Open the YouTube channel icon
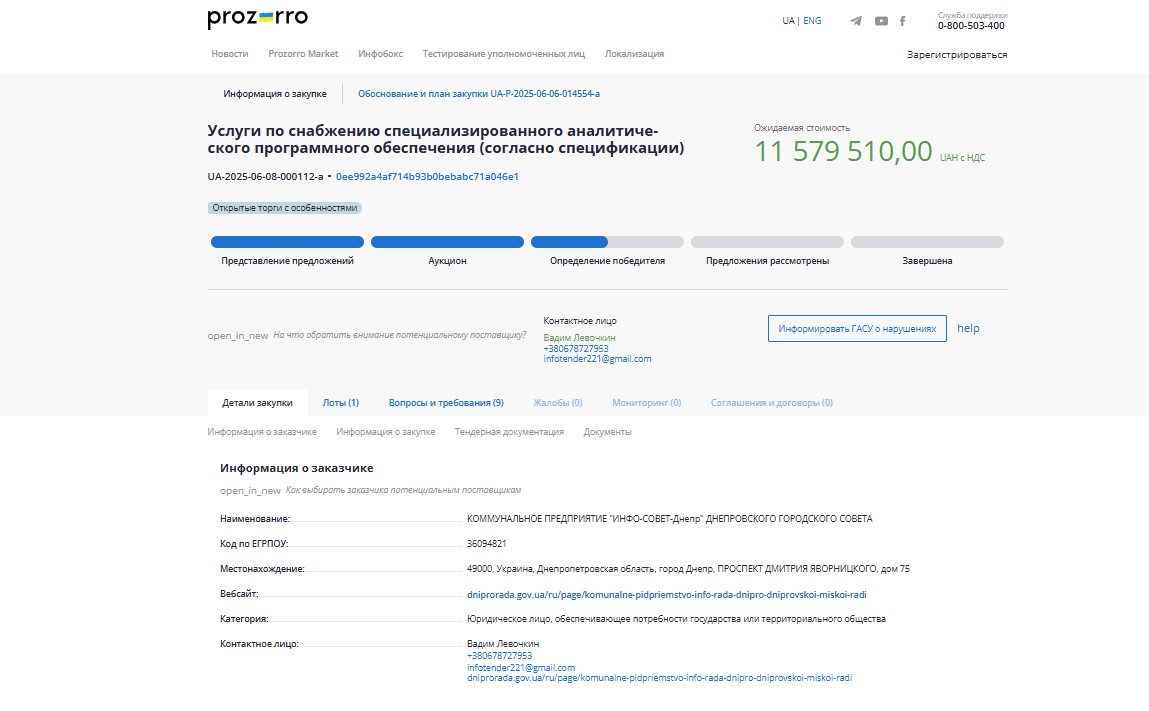Screen dimensions: 1149x711 (882, 21)
